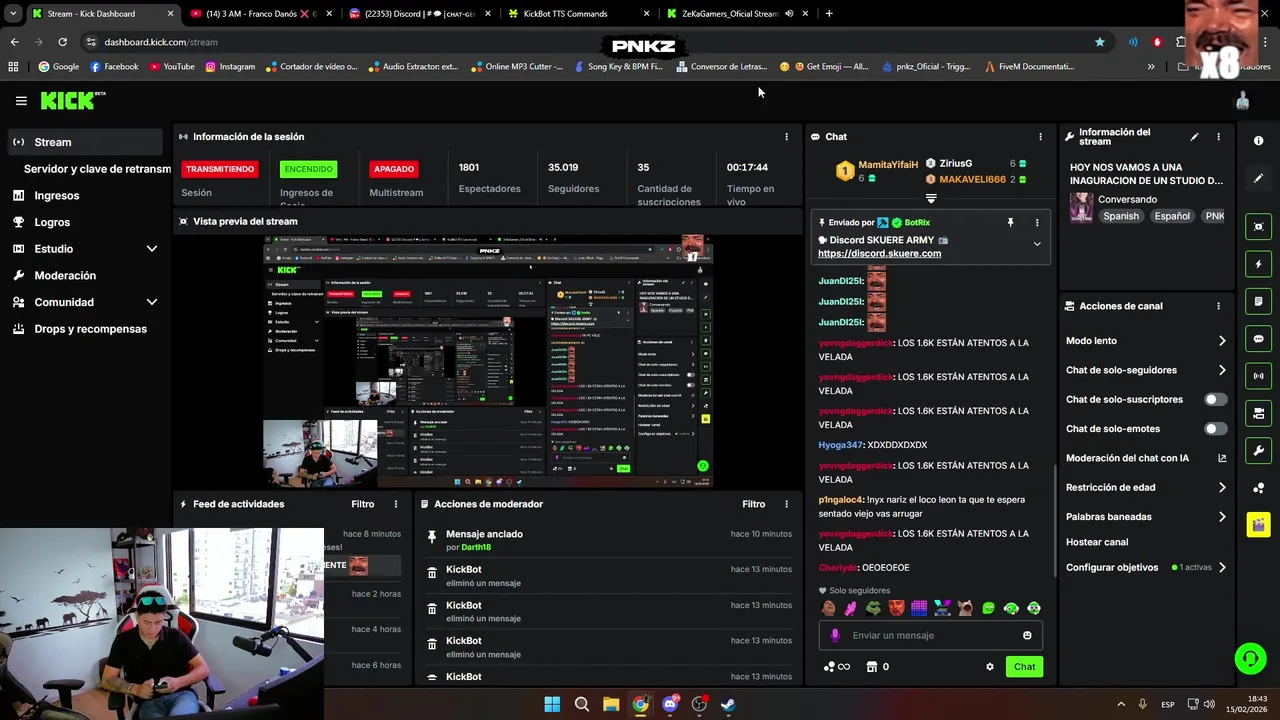Click the yellow clapperboard icon in right rail
Viewport: 1280px width, 720px height.
click(1258, 524)
